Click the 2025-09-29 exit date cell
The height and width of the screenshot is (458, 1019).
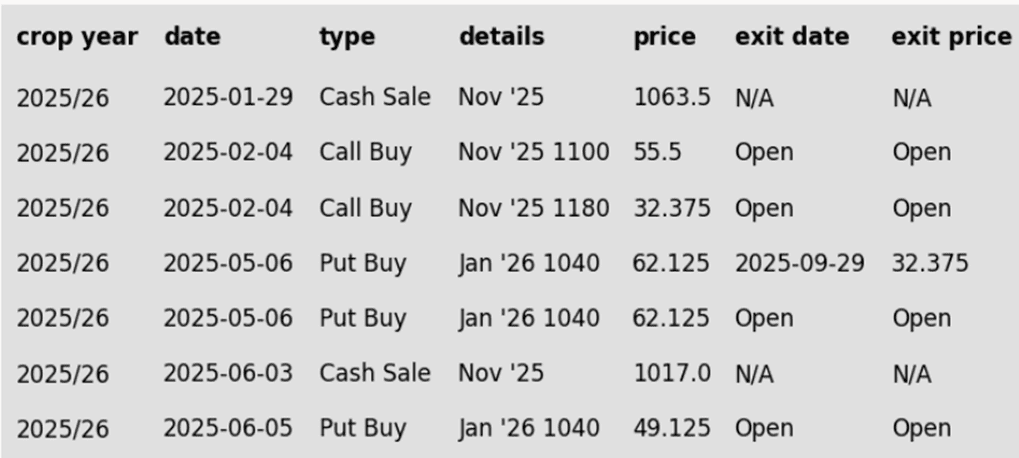[x=800, y=263]
